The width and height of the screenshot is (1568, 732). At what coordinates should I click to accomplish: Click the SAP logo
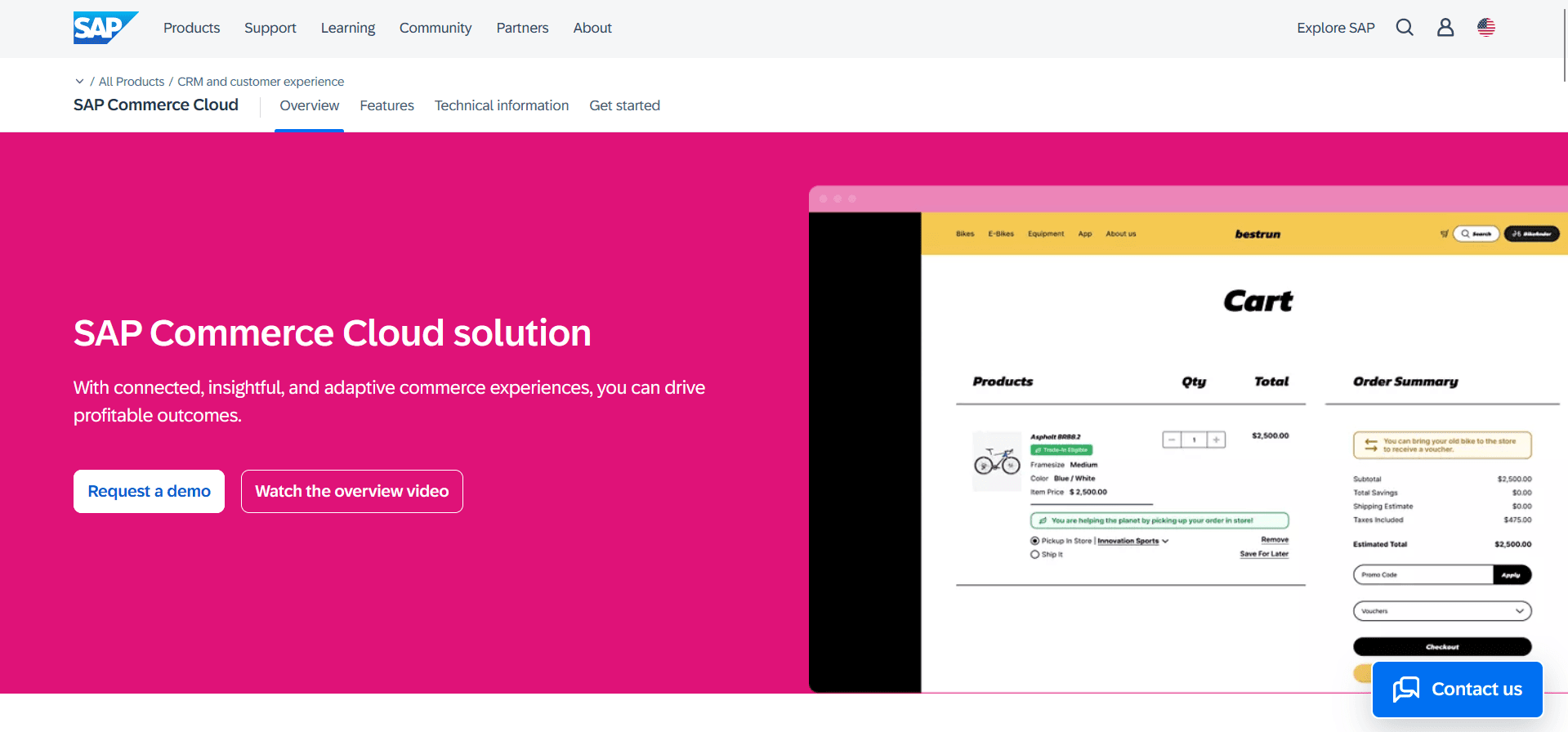point(105,28)
